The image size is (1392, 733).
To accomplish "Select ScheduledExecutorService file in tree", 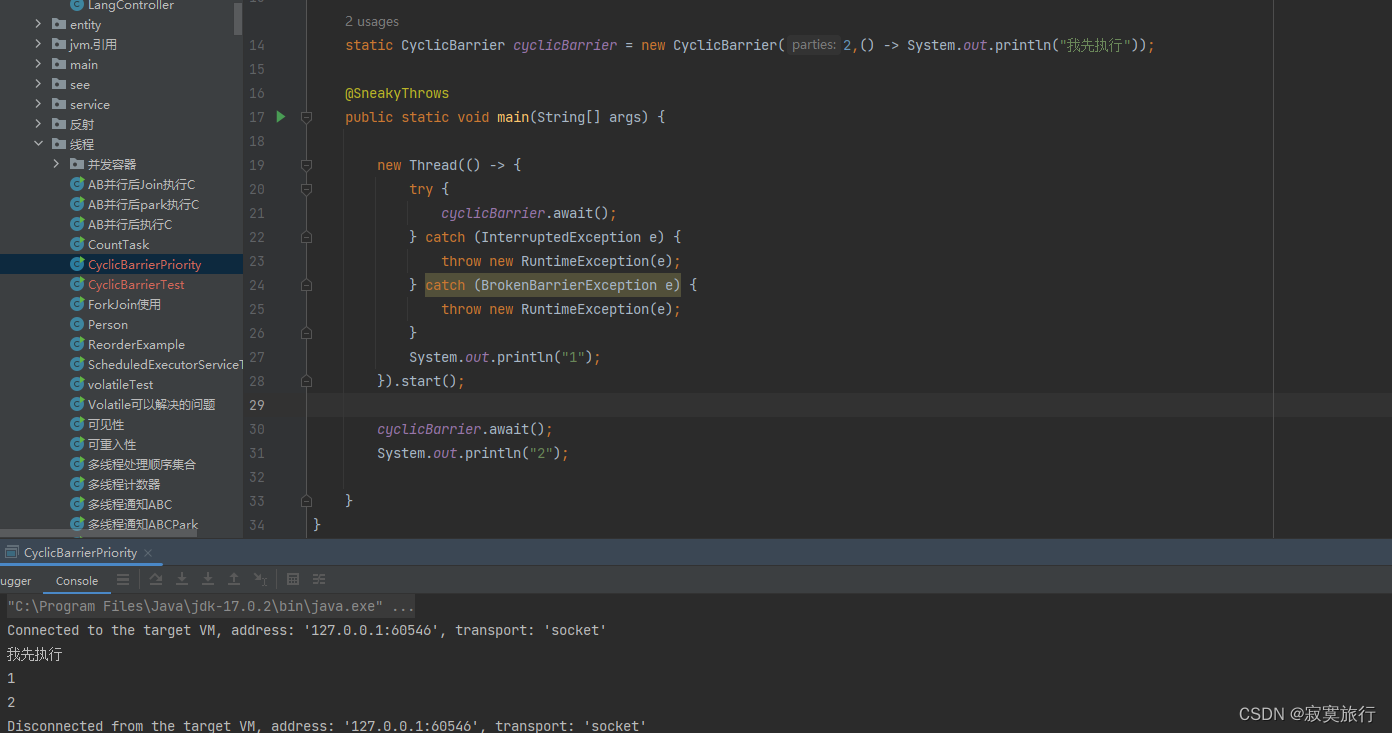I will (165, 364).
